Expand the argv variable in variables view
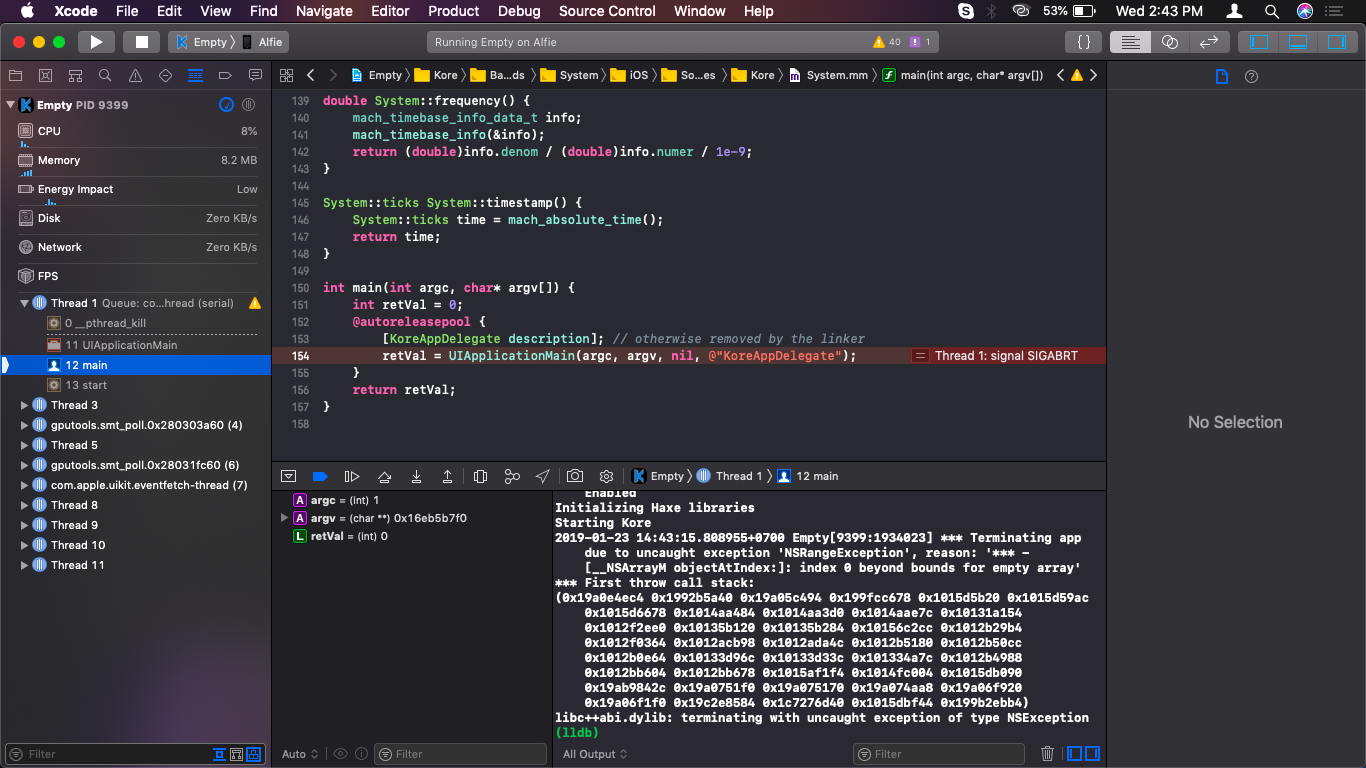The image size is (1366, 768). (x=284, y=518)
